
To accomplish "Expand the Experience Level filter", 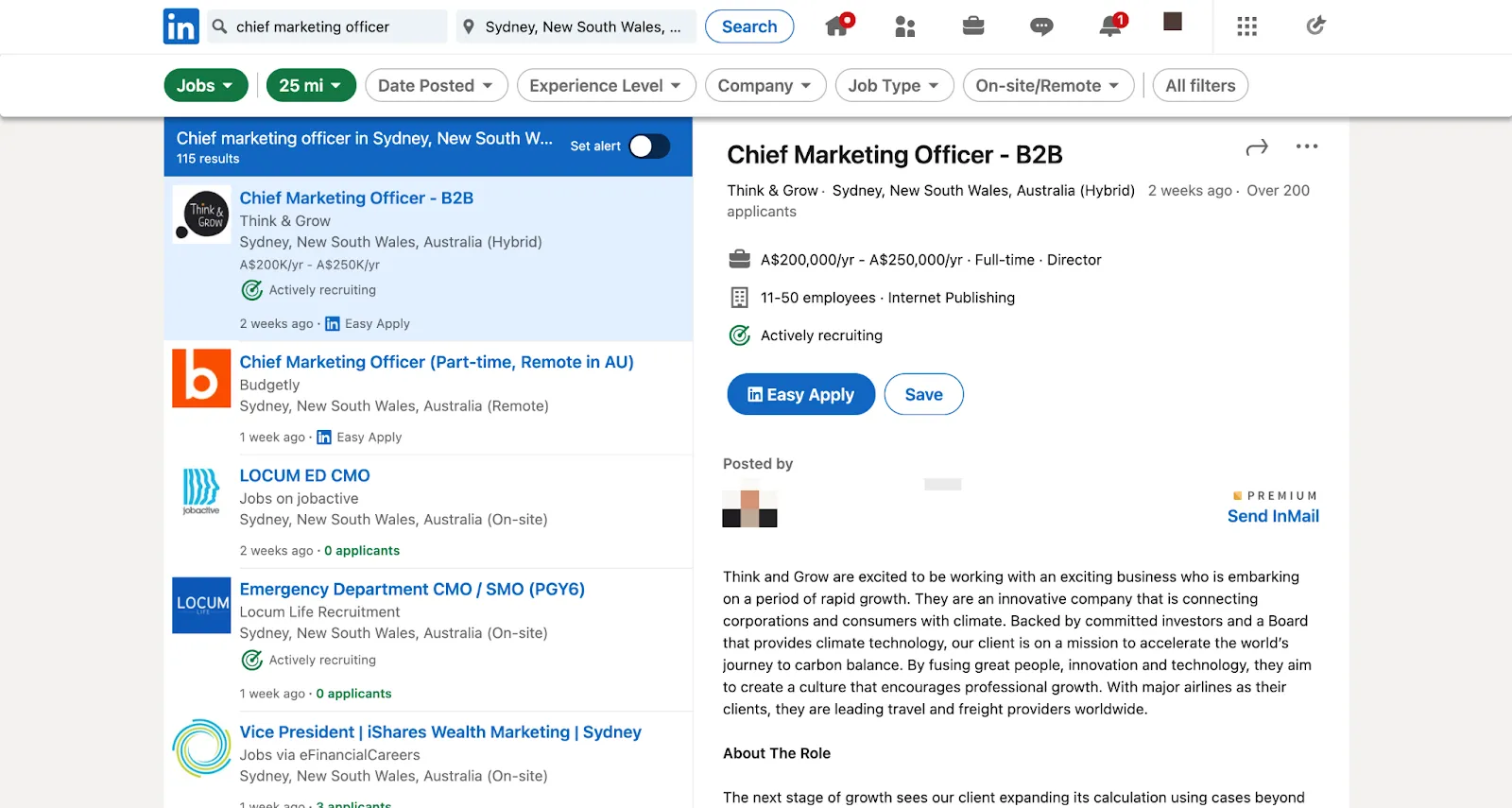I will (606, 85).
